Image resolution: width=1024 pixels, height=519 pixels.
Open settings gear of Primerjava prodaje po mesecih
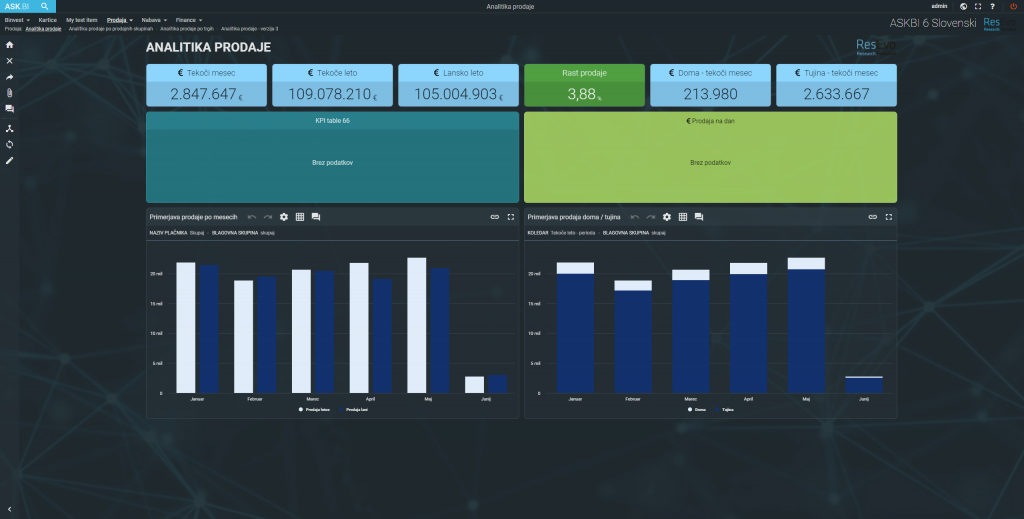pyautogui.click(x=284, y=216)
